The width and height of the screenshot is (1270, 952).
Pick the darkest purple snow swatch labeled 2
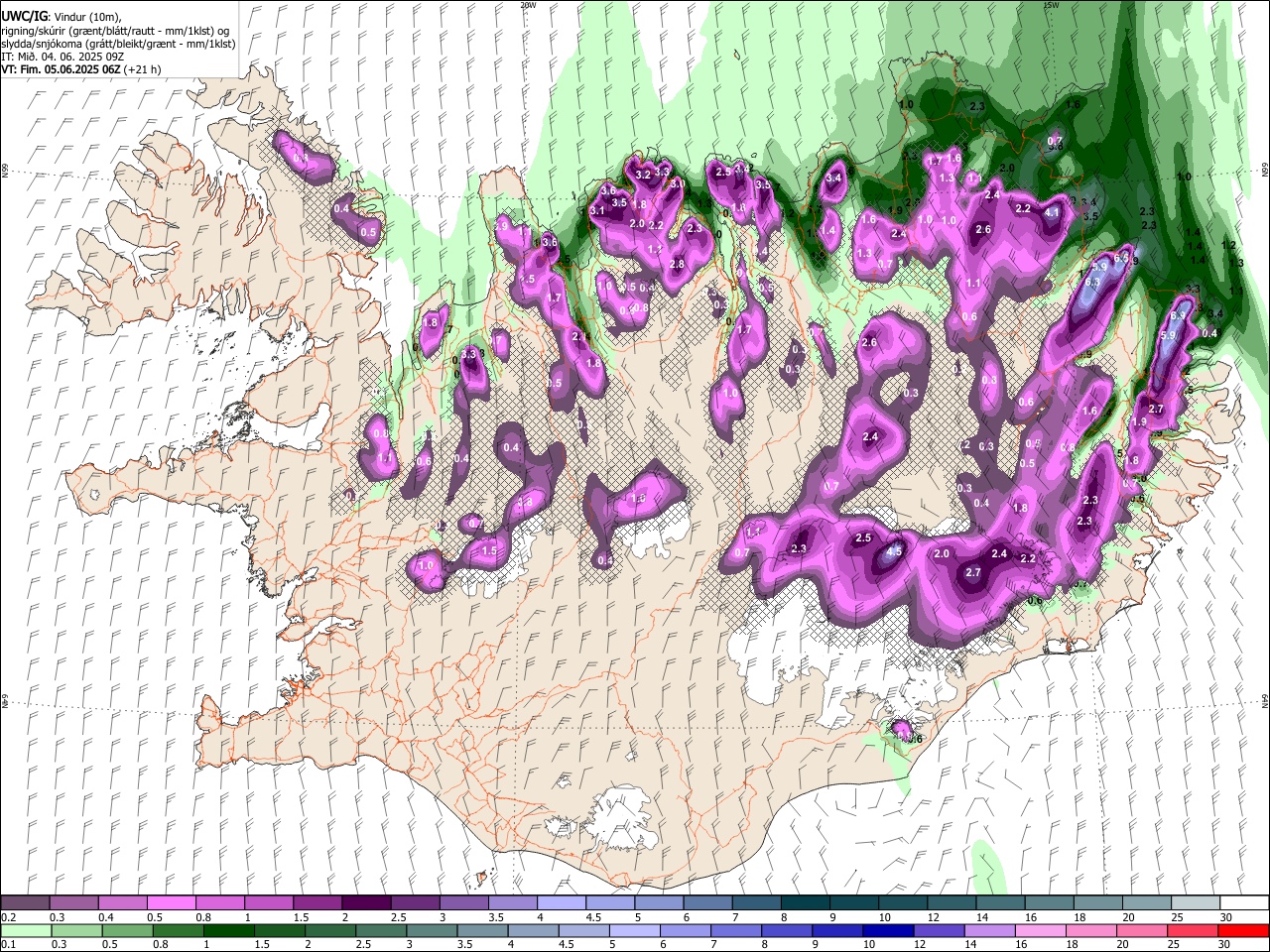click(365, 903)
